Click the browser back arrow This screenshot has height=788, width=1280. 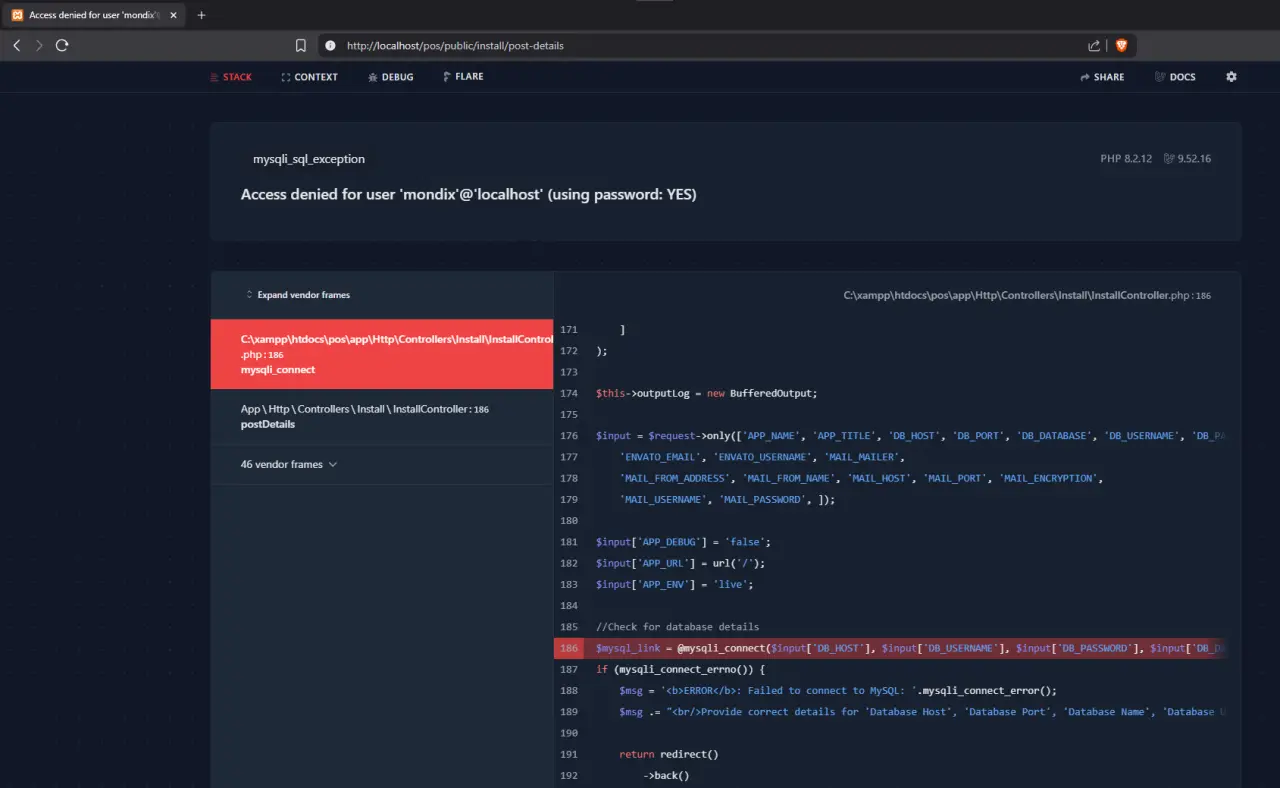click(17, 45)
